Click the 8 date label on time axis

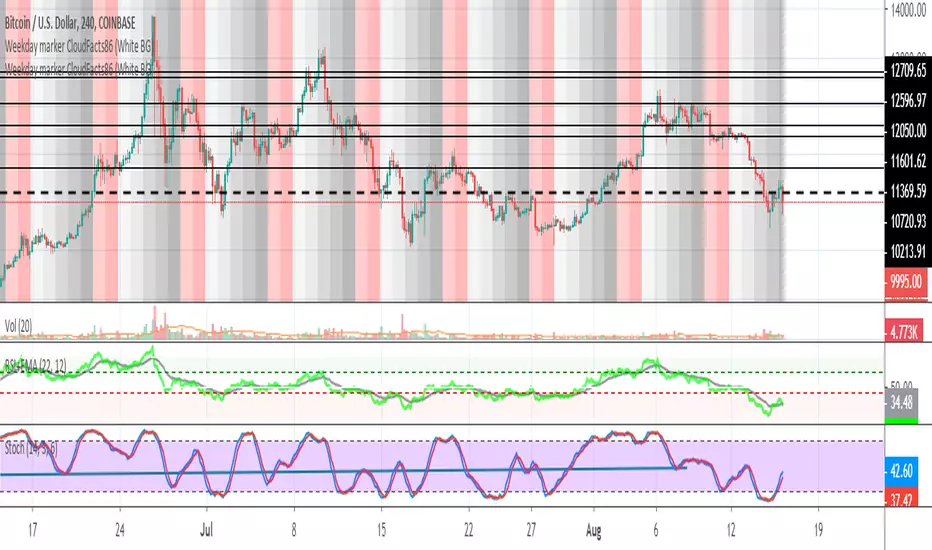(x=294, y=530)
